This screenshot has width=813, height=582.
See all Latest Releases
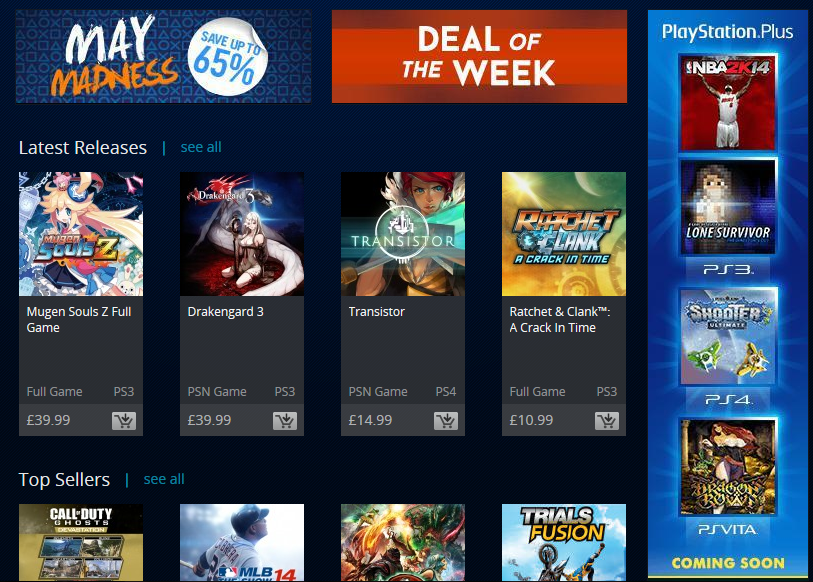(201, 147)
